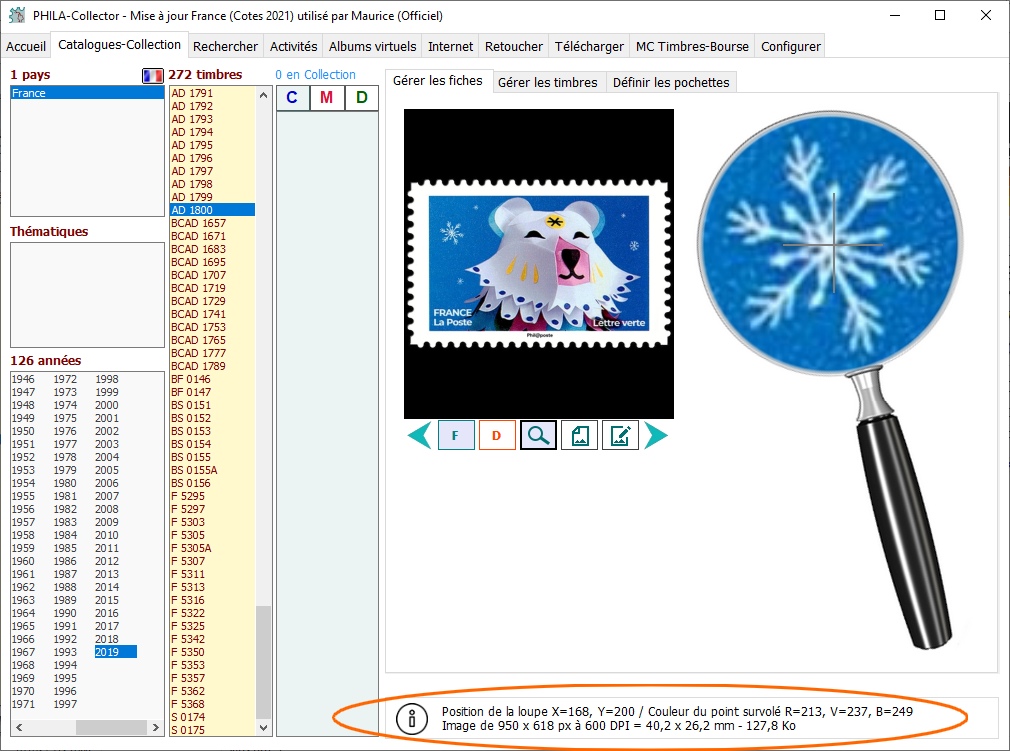Activate the magnifier loupe tool button
The width and height of the screenshot is (1010, 751).
coord(538,435)
